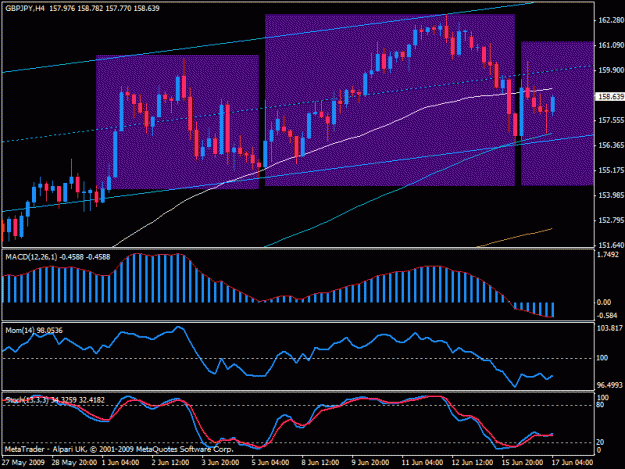Click the Stochastic 20 level label
The height and width of the screenshot is (469, 625).
(601, 442)
